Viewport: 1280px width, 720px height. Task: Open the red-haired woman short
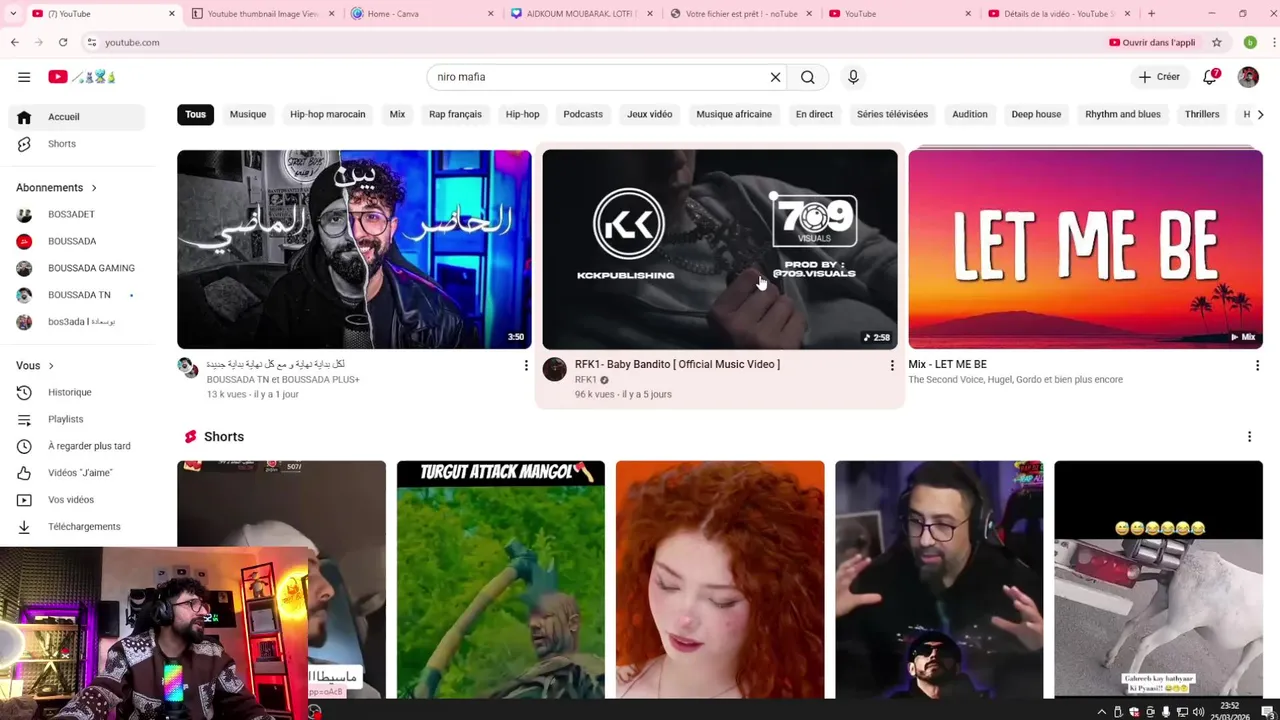coord(720,580)
